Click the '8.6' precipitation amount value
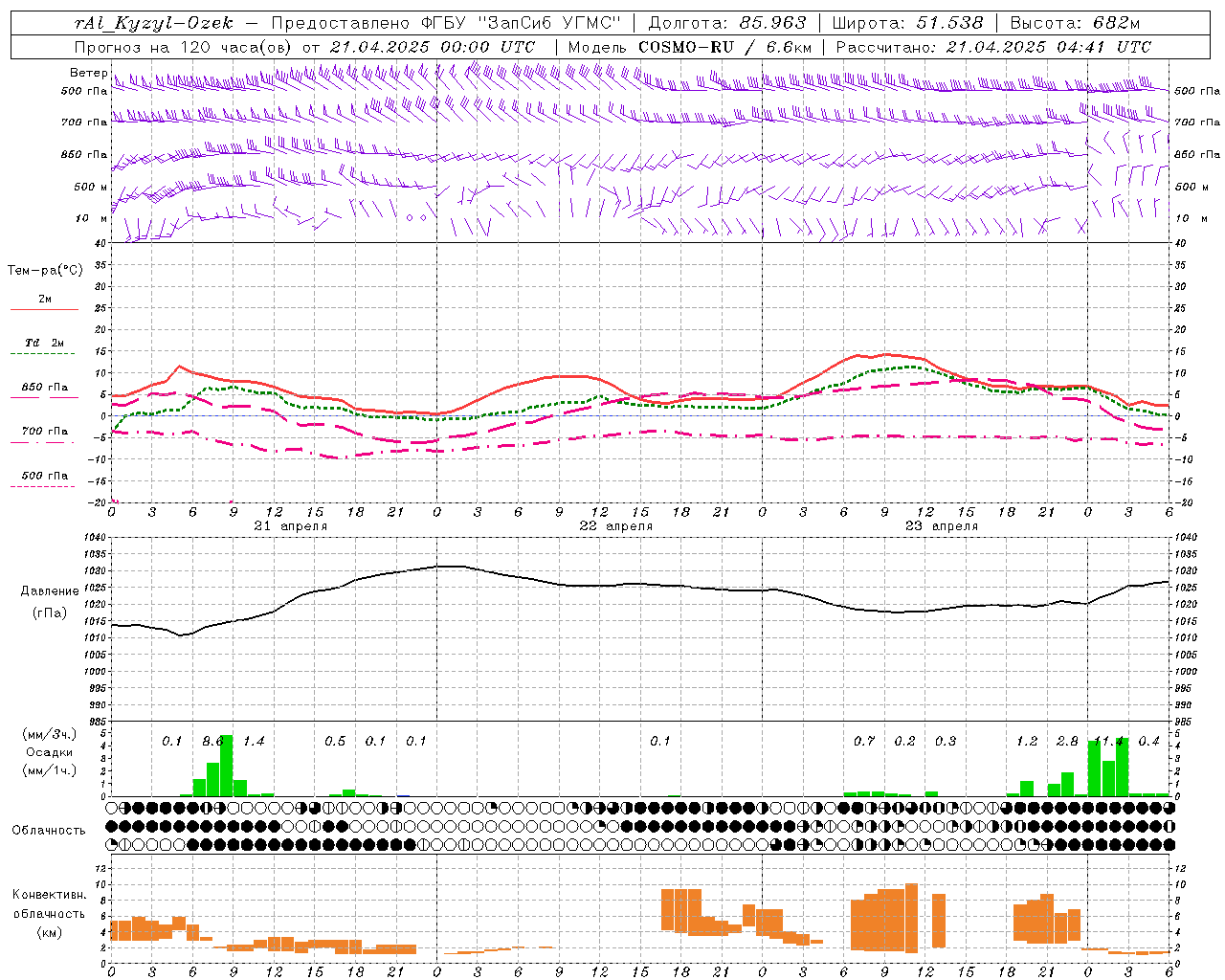The image size is (1225, 980). 212,741
